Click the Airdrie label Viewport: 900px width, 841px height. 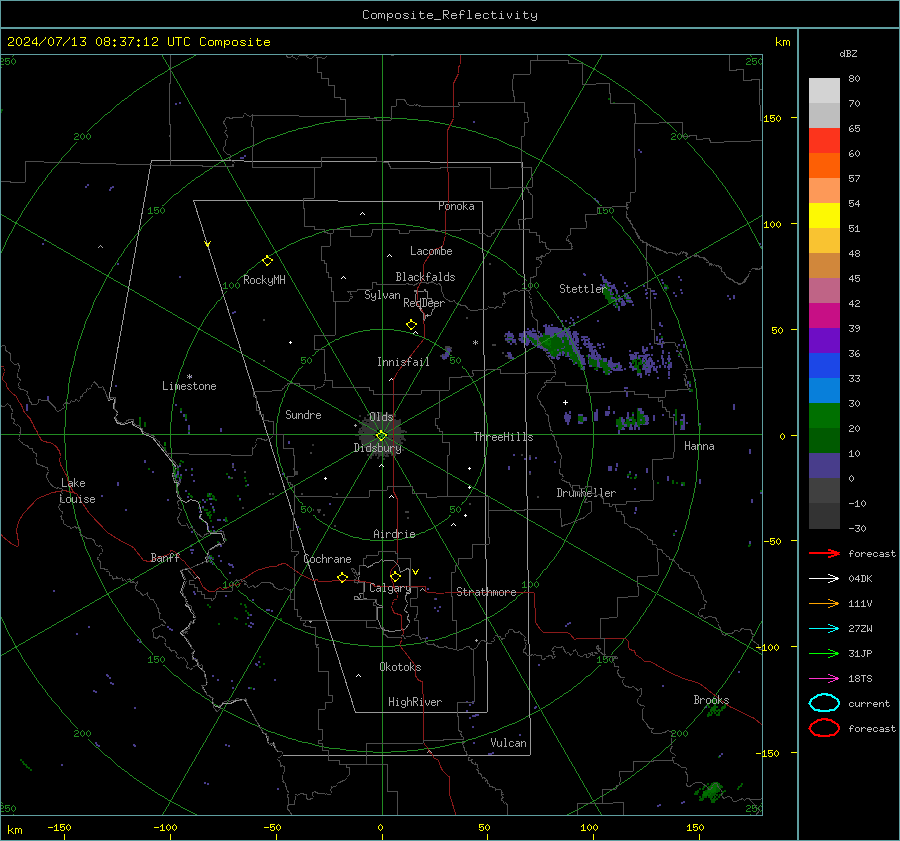click(x=394, y=534)
